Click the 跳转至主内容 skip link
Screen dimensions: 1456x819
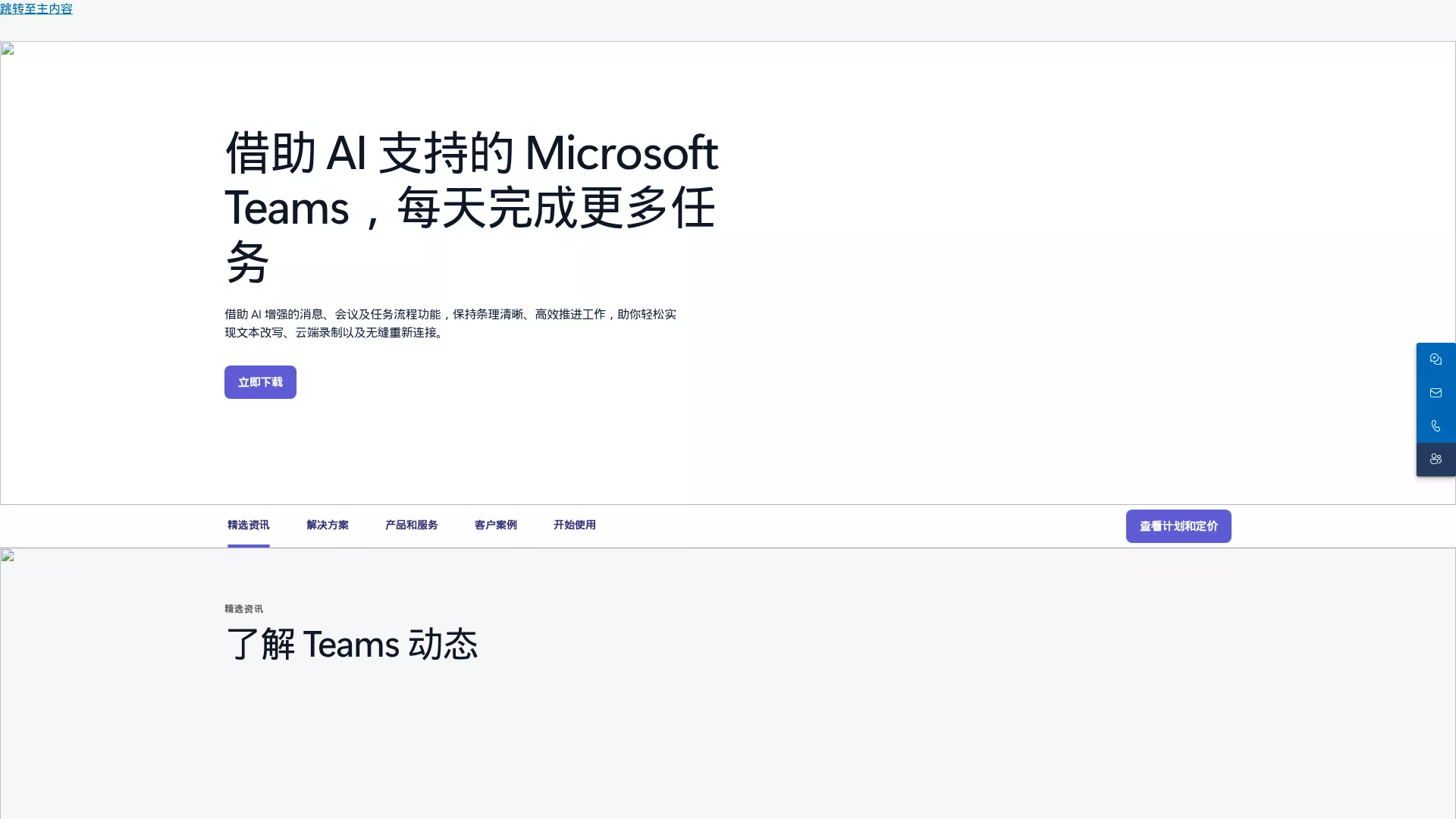[x=36, y=9]
